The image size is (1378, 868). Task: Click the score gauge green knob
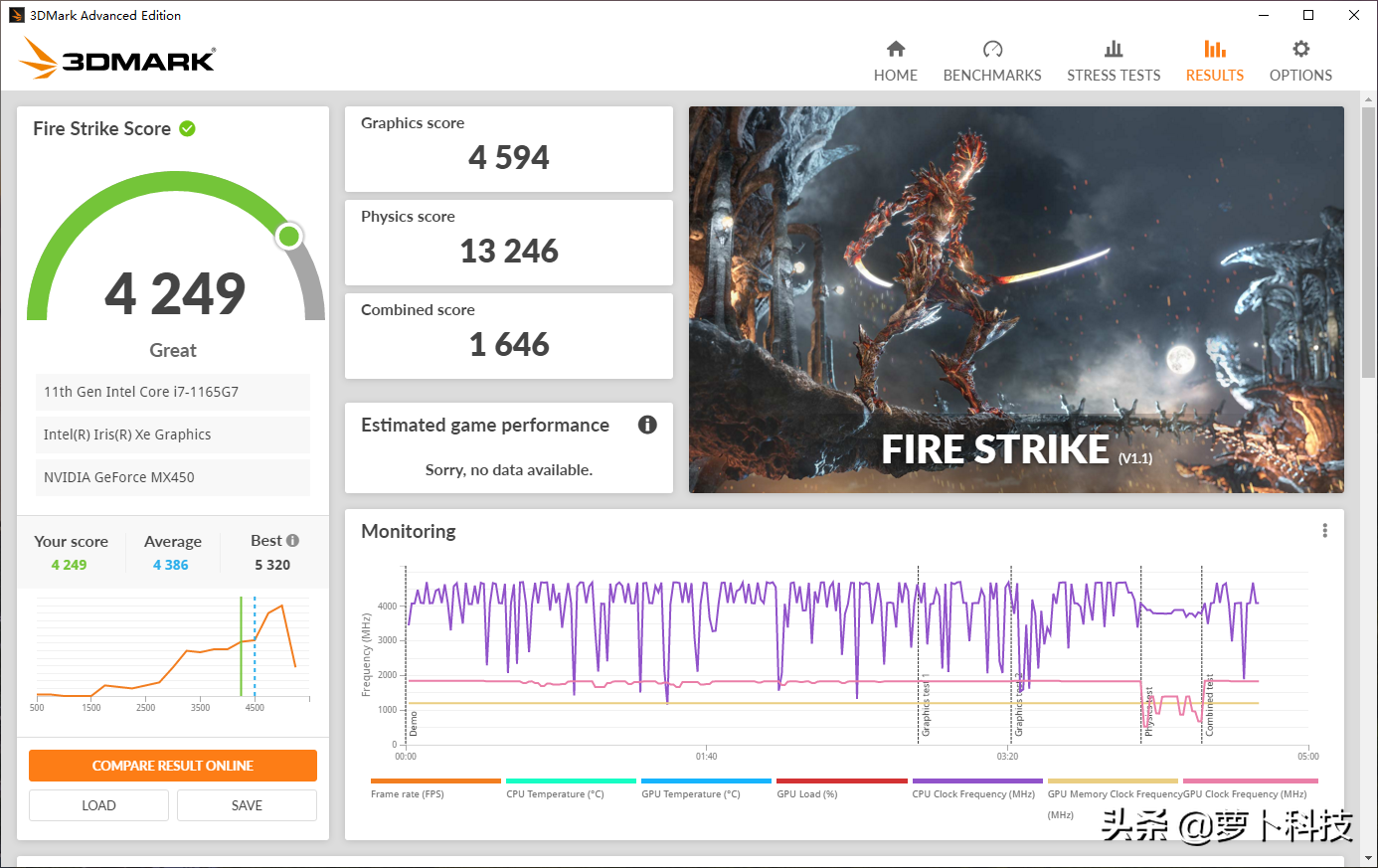[289, 236]
